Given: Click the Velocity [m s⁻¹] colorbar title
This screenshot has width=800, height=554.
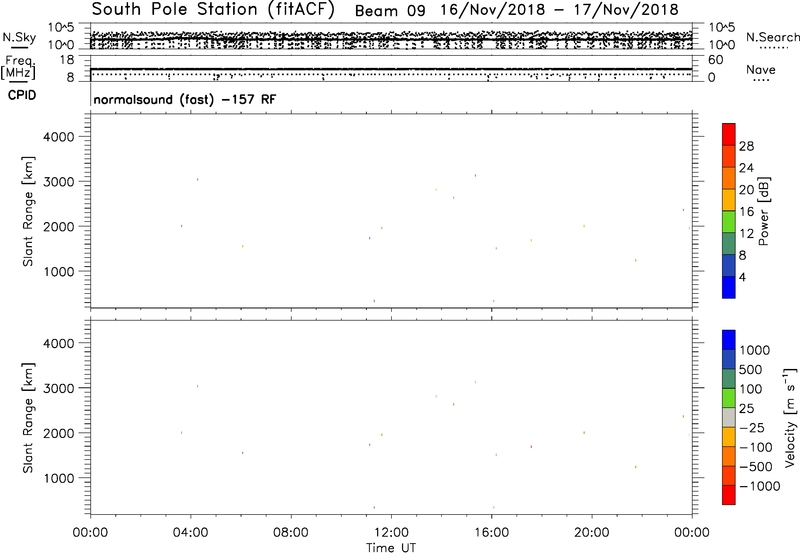Looking at the screenshot, I should click(790, 417).
